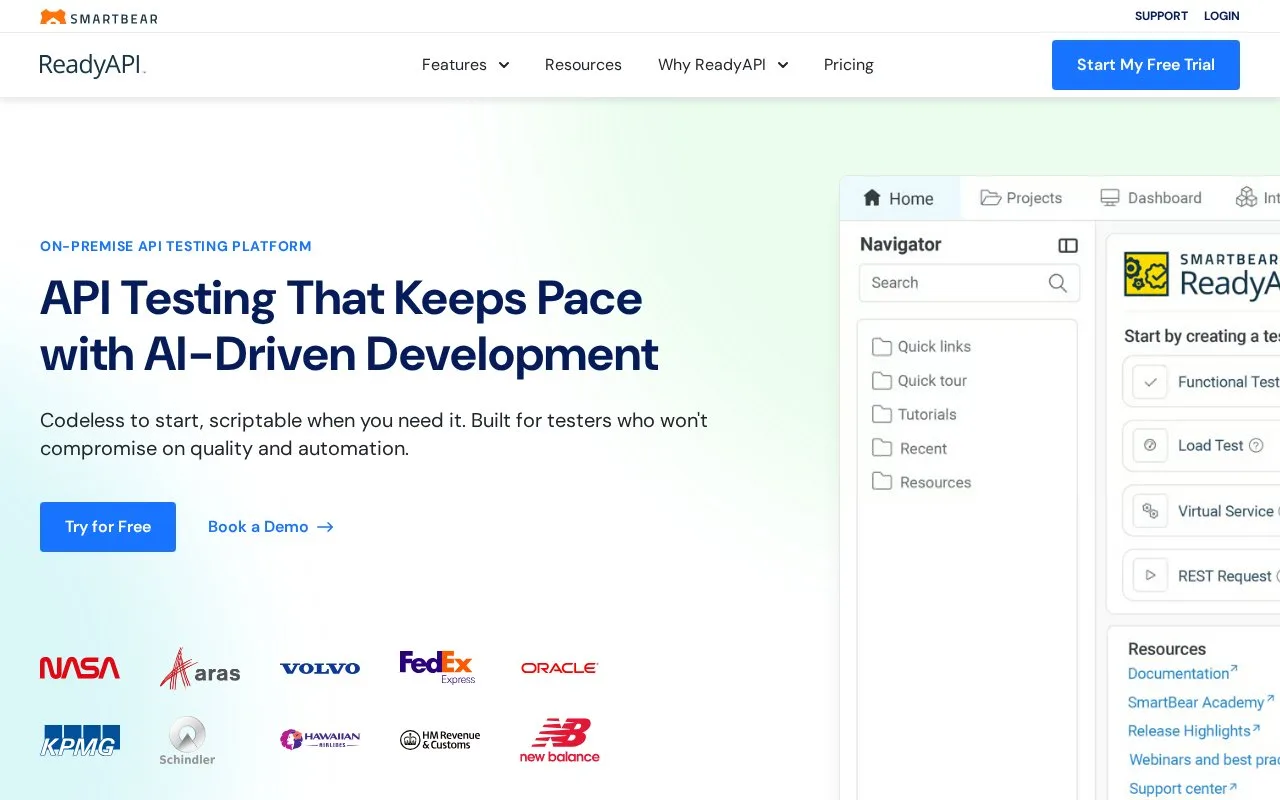Choose the Functional Test option
Viewport: 1280px width, 800px height.
click(x=1203, y=382)
